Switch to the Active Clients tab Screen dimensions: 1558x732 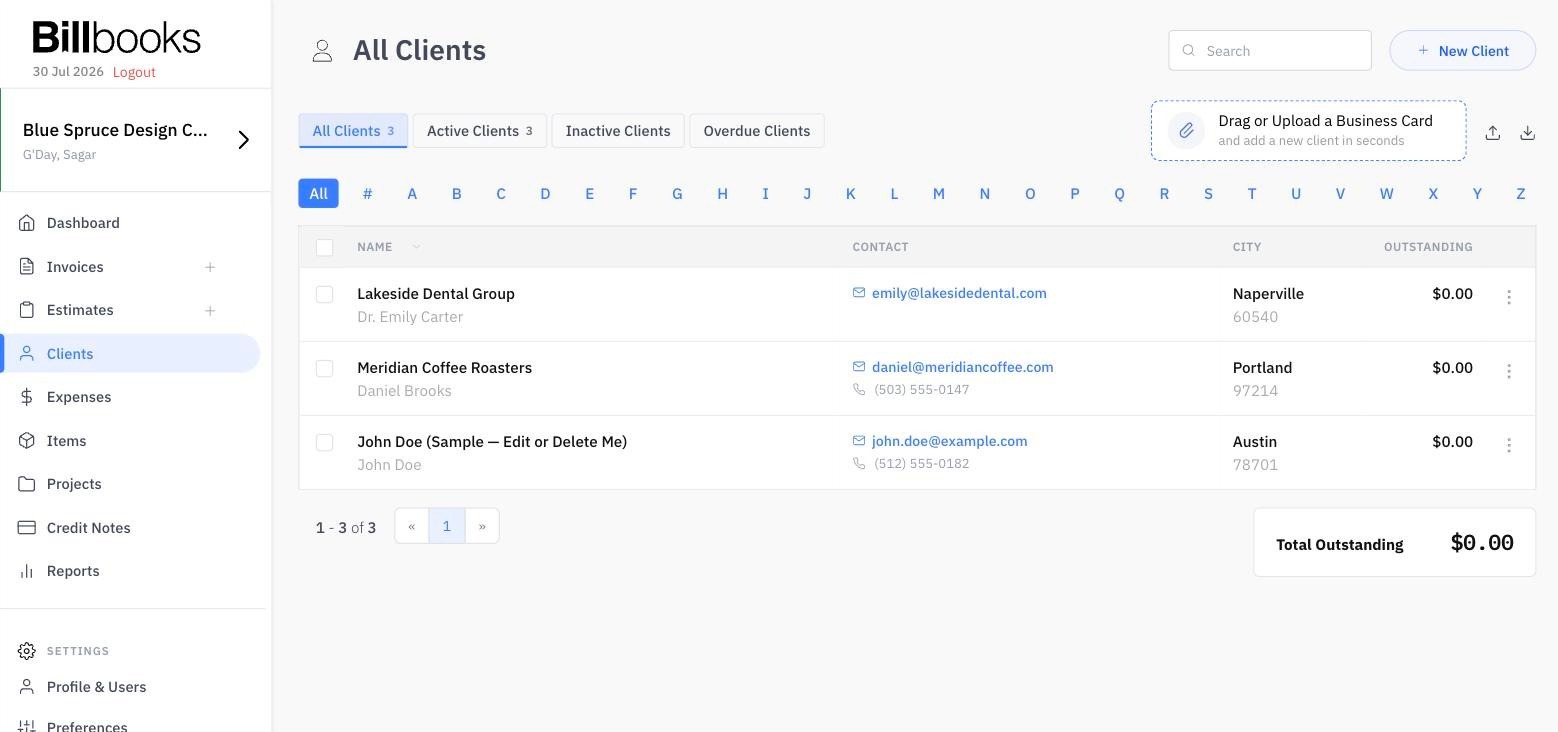coord(480,131)
